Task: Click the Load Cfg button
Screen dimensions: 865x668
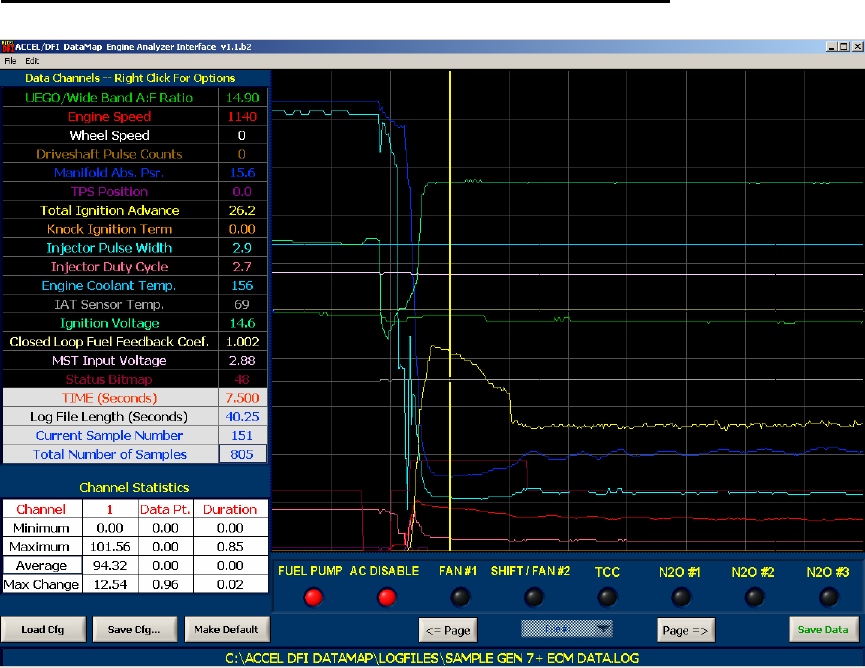Action: (43, 629)
